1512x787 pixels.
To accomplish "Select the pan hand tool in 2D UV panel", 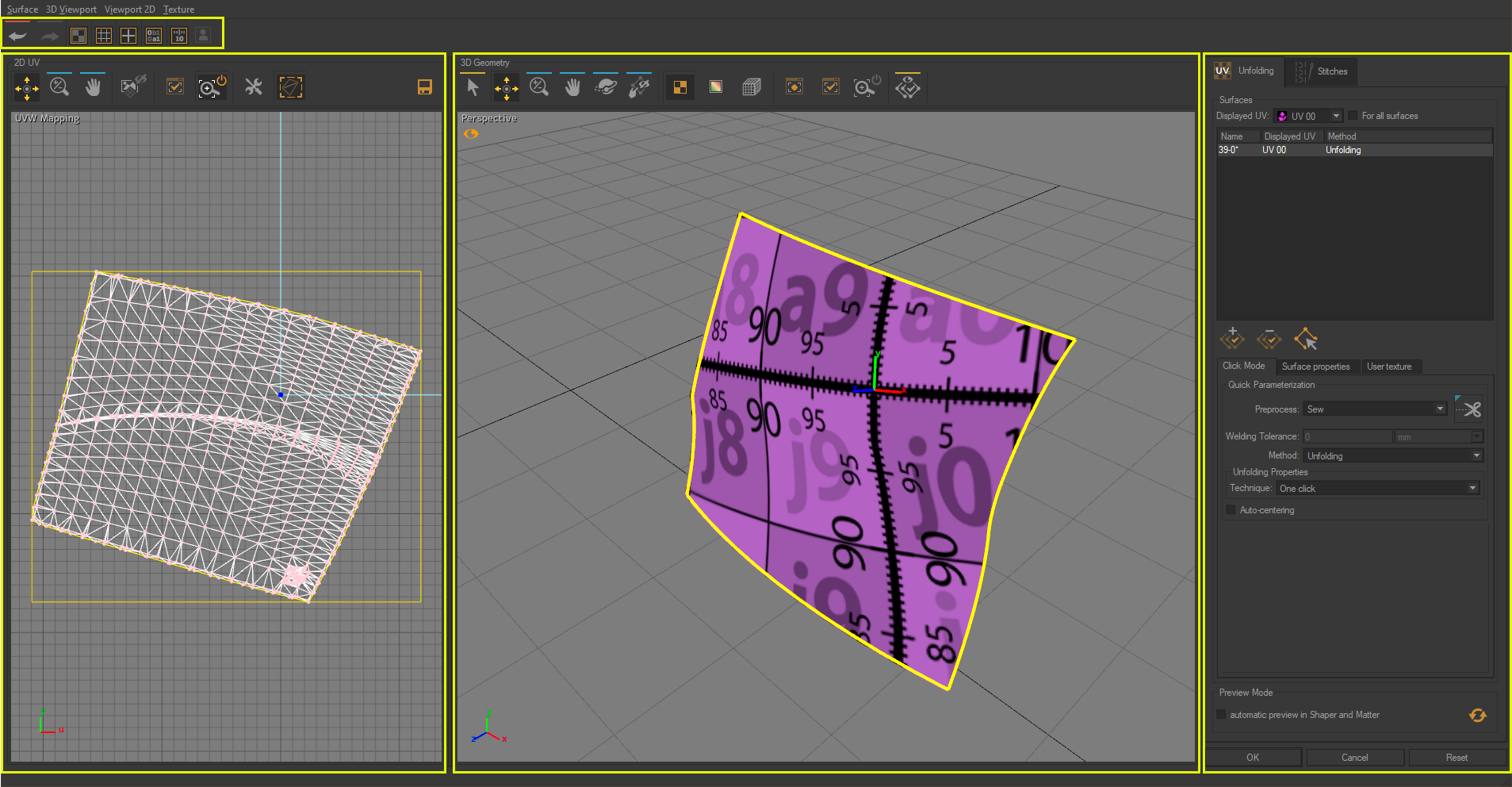I will (93, 86).
